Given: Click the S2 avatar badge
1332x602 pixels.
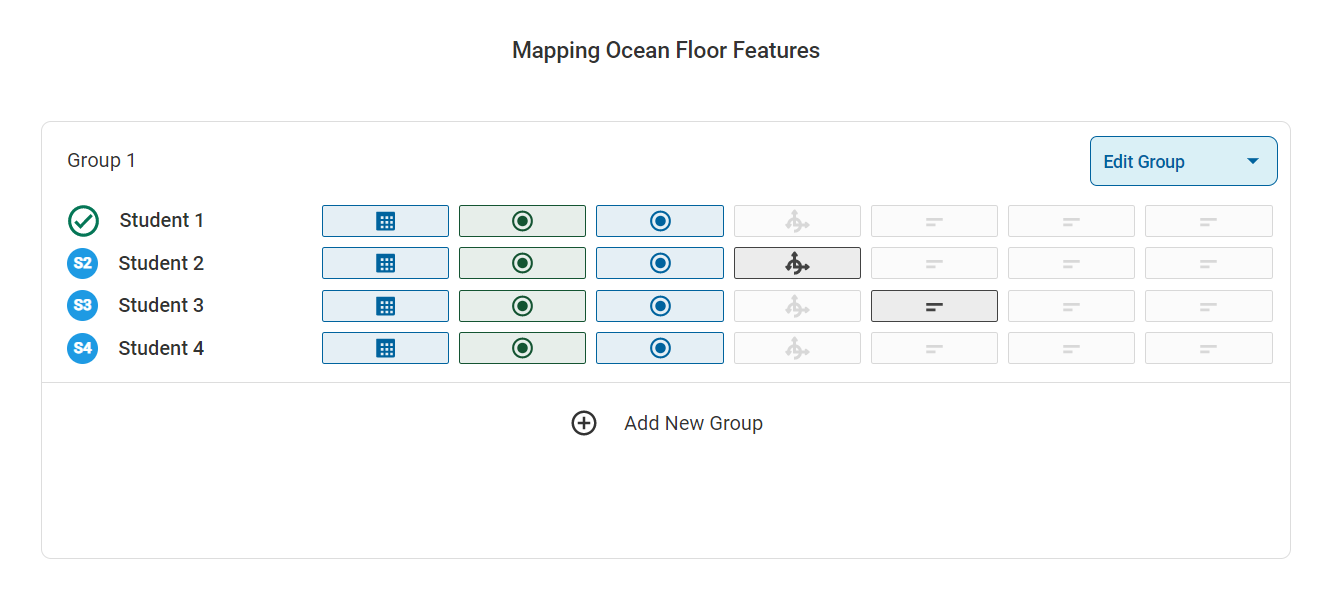Looking at the screenshot, I should [x=83, y=264].
